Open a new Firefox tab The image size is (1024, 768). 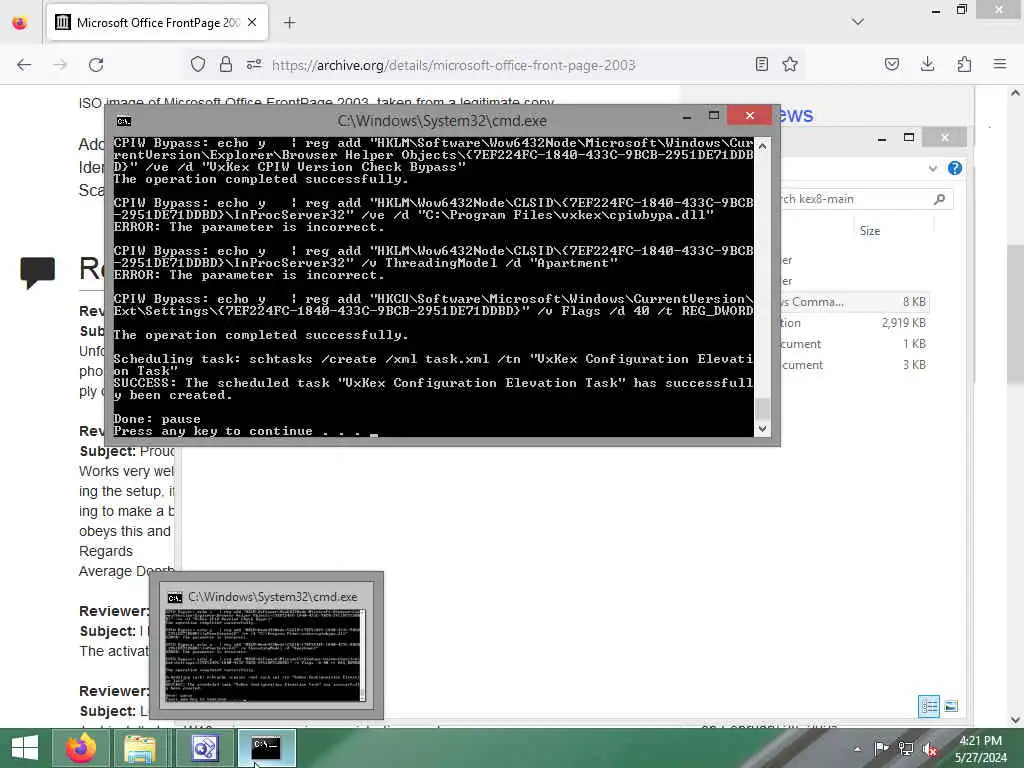click(289, 23)
